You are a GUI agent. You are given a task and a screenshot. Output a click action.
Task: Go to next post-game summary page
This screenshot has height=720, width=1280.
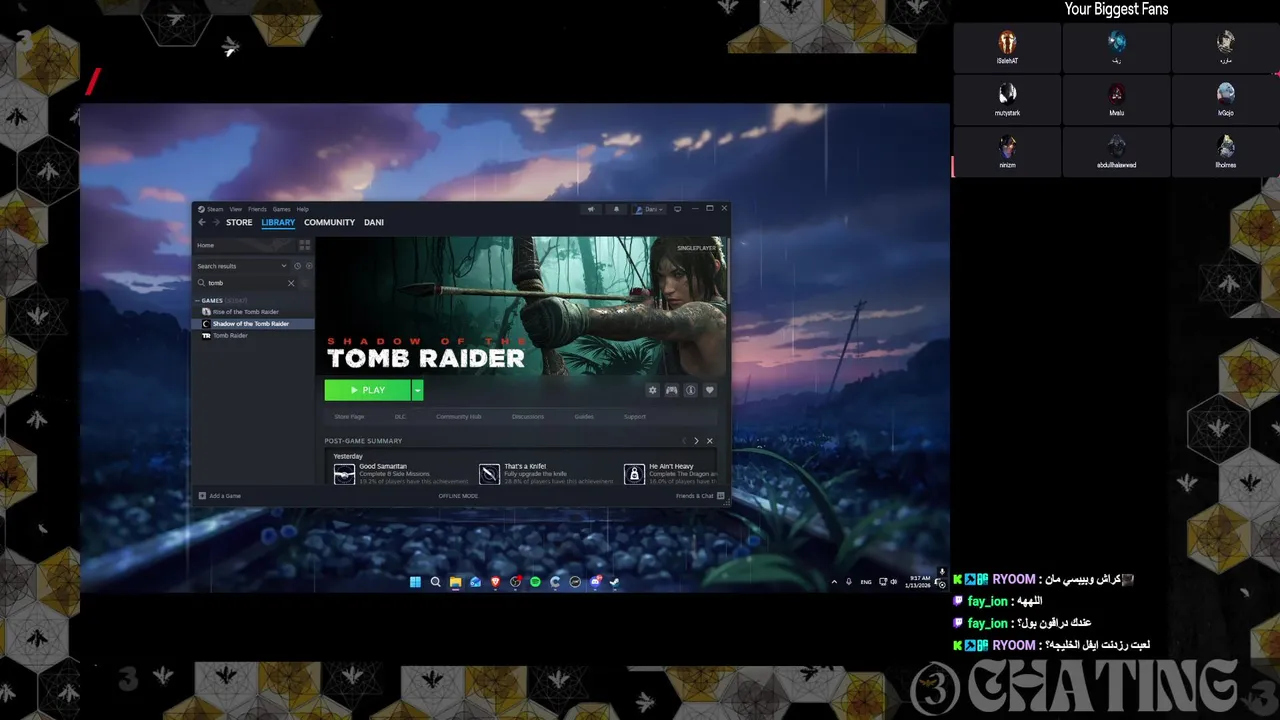[x=697, y=441]
